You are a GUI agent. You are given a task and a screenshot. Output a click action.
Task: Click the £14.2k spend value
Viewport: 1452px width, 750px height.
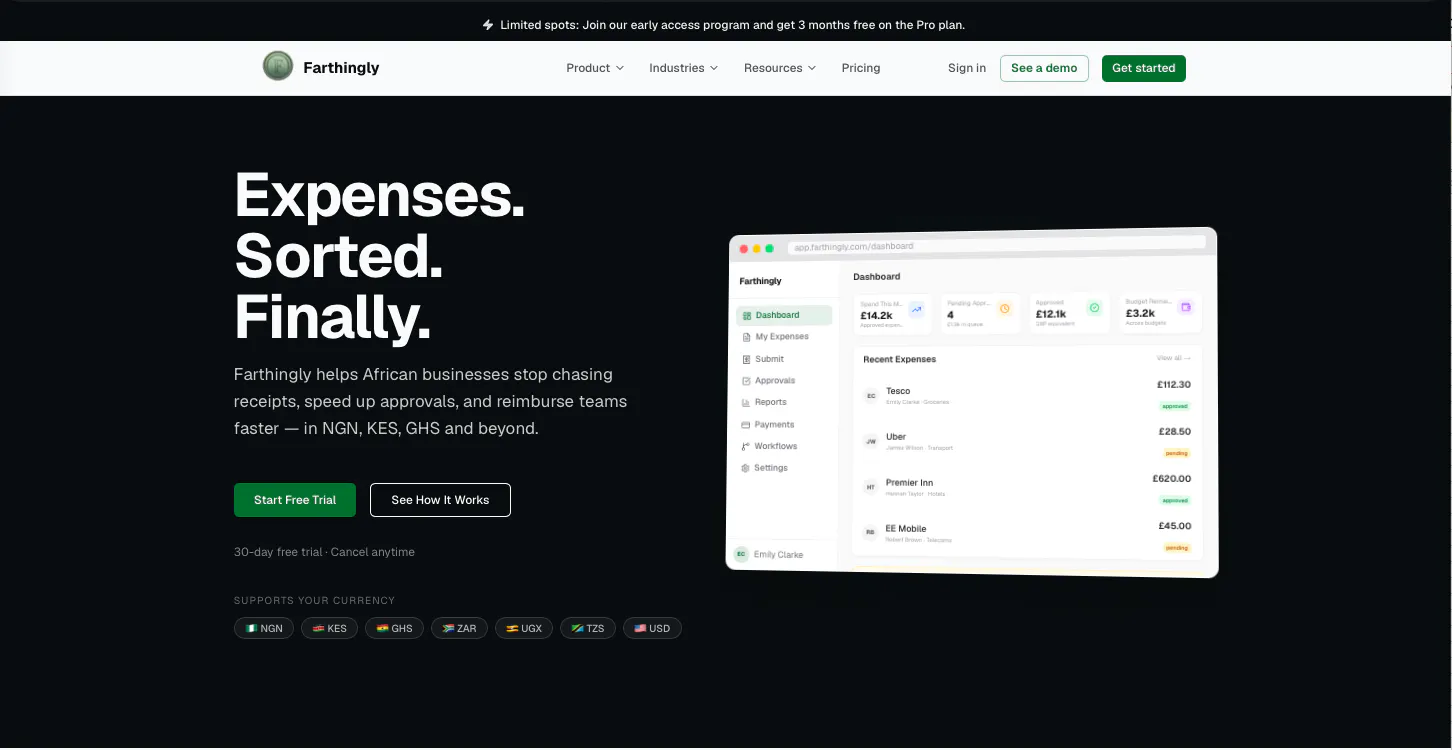[876, 316]
